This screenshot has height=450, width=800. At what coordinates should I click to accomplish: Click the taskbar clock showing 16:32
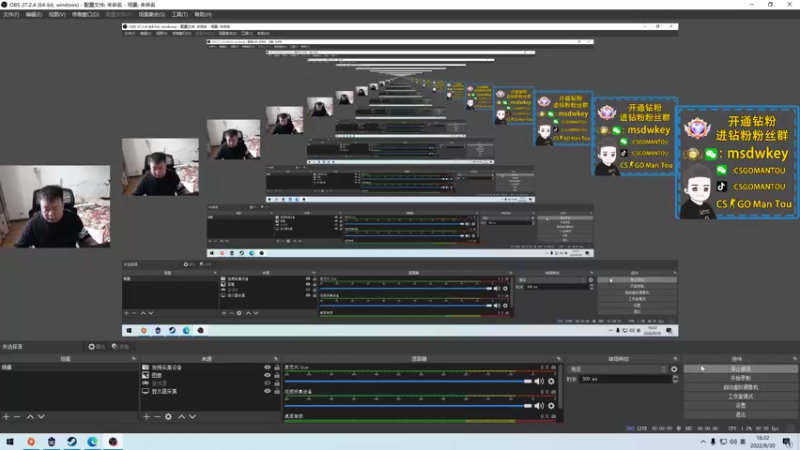pos(762,442)
